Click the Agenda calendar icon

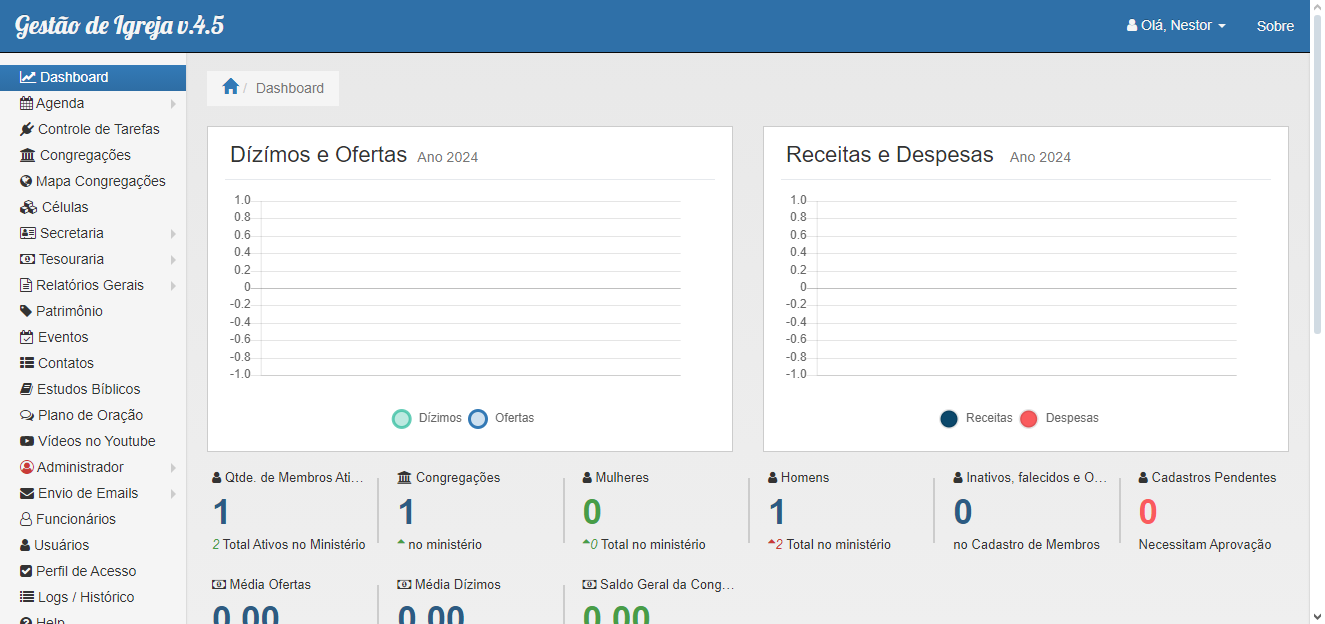pos(27,103)
